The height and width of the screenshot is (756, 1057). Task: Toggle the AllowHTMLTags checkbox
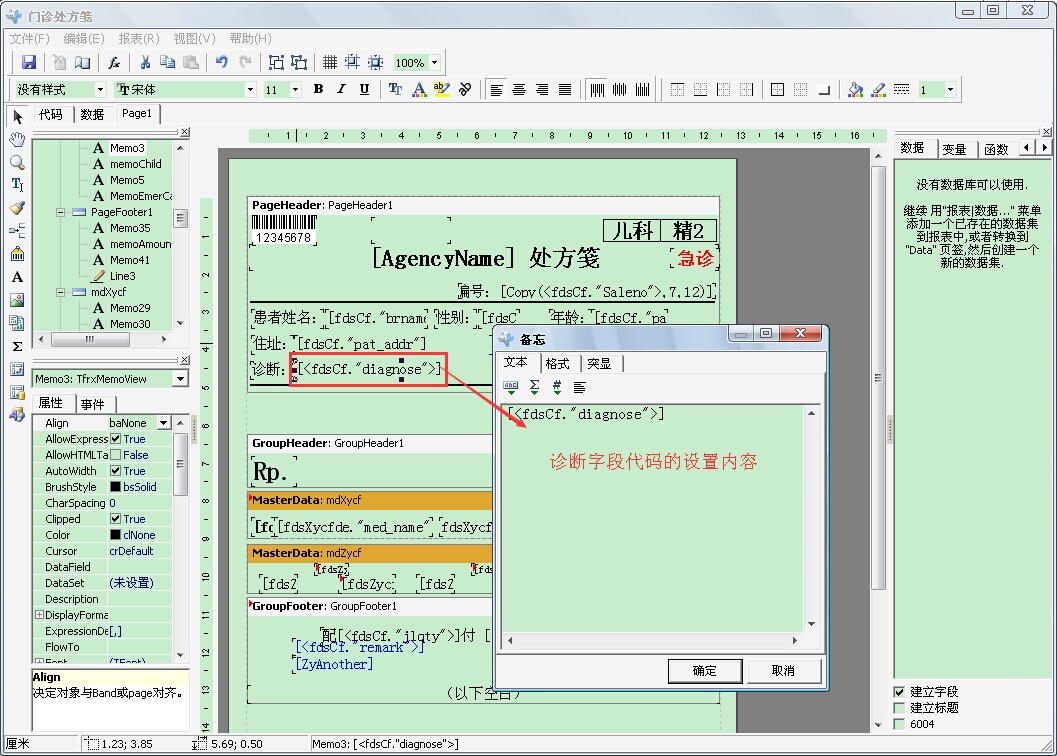[x=115, y=455]
